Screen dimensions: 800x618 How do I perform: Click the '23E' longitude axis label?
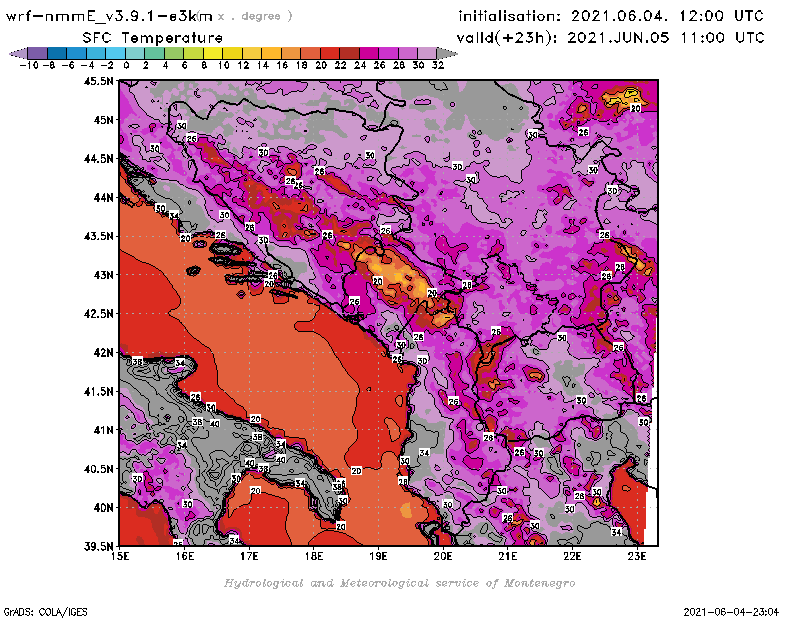[637, 556]
